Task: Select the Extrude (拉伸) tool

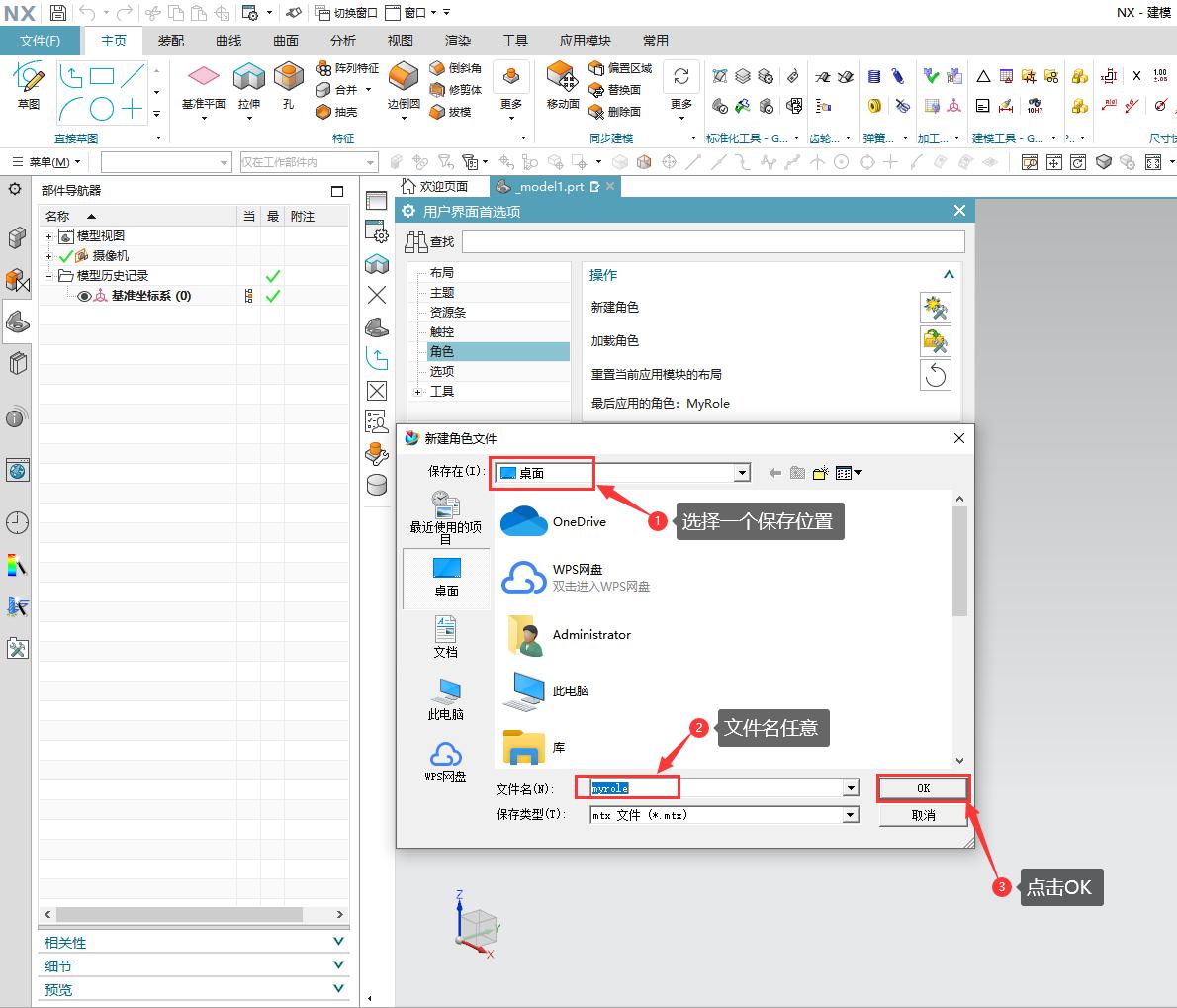Action: [249, 81]
